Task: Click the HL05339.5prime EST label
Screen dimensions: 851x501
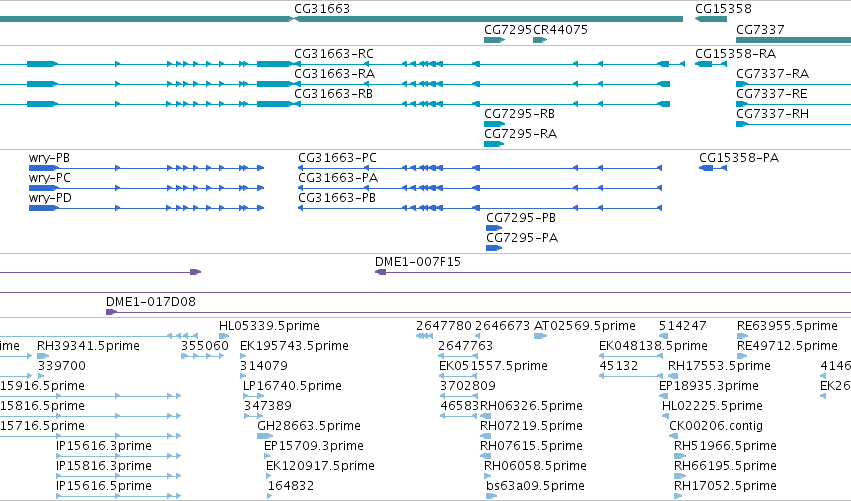Action: pyautogui.click(x=269, y=326)
